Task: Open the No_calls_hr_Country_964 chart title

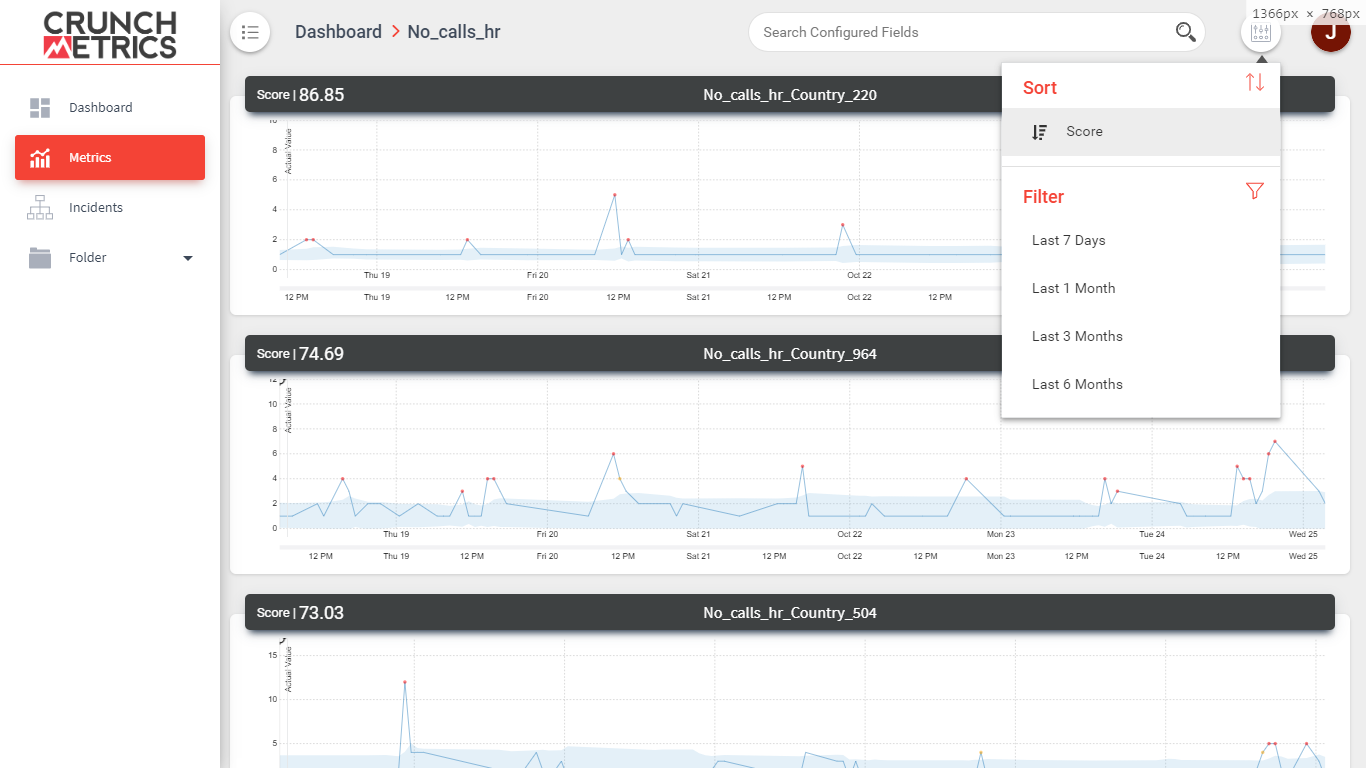Action: click(x=790, y=354)
